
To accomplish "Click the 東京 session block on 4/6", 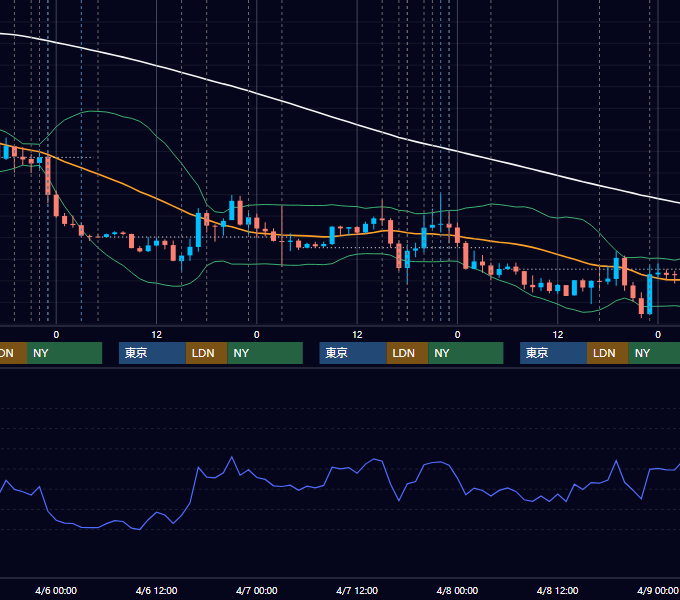I will coord(152,353).
